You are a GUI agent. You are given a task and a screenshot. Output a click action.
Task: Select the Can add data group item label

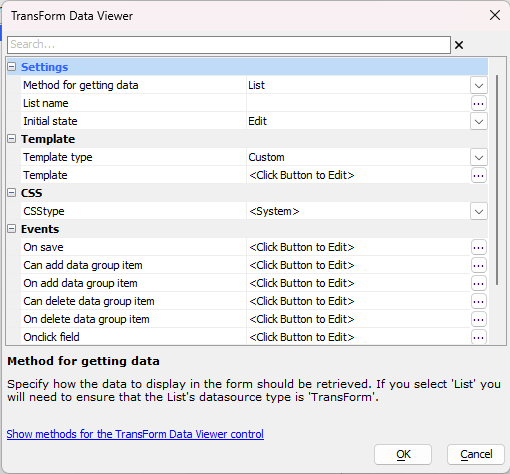[x=83, y=265]
